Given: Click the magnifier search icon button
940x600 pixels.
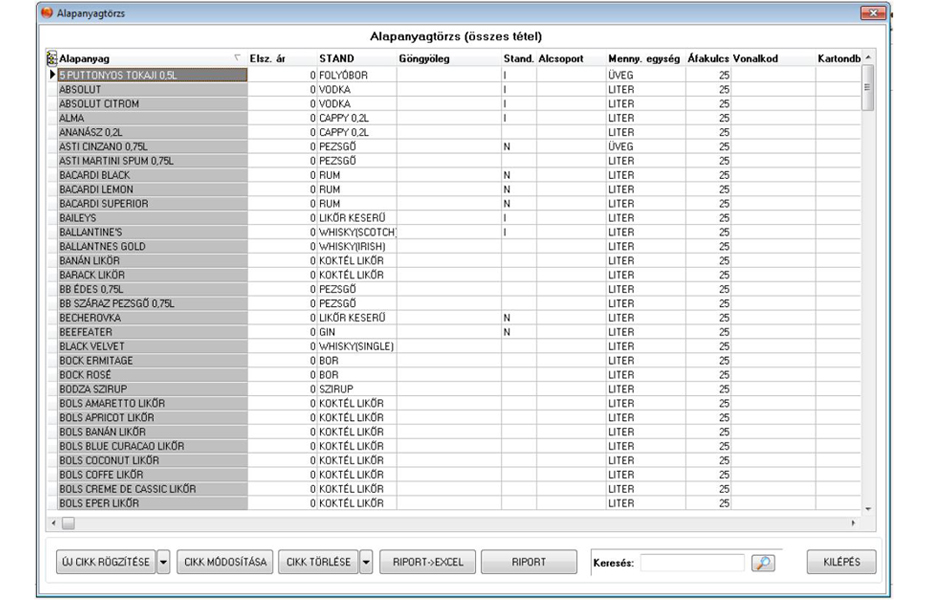Looking at the screenshot, I should (x=763, y=563).
